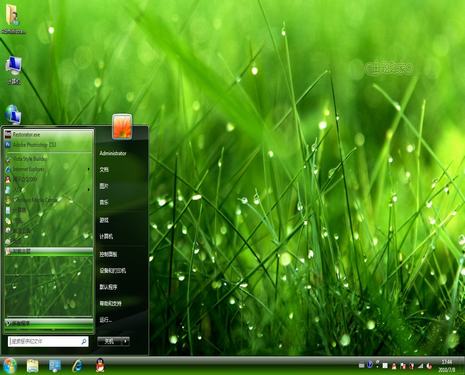Click the 关机 shutdown button
Viewport: 465px width, 375px height.
click(110, 341)
